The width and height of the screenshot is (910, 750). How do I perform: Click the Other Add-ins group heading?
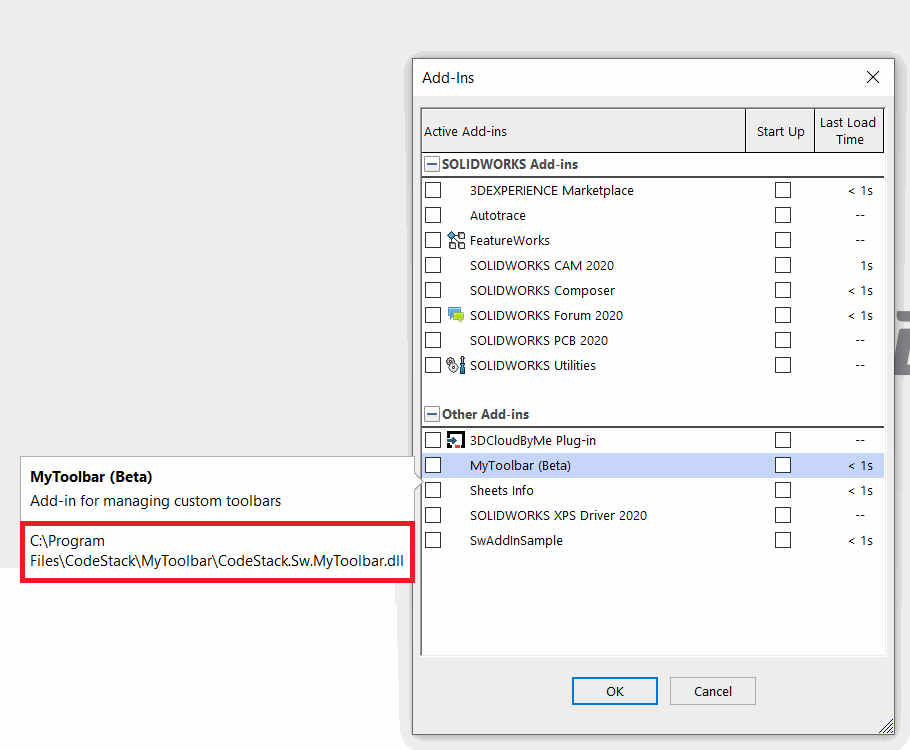point(485,414)
